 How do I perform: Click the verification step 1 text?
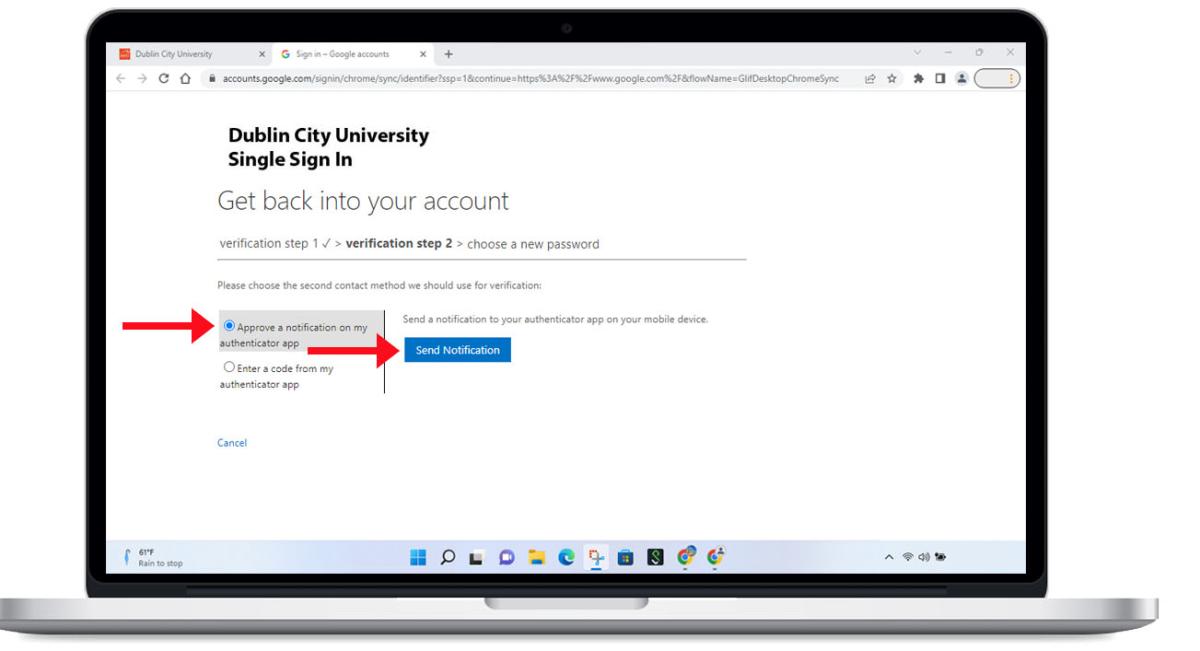coord(269,244)
